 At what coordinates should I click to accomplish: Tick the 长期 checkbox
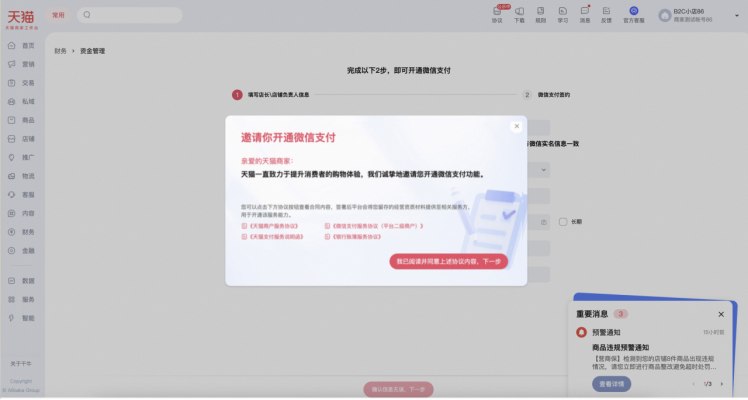563,222
